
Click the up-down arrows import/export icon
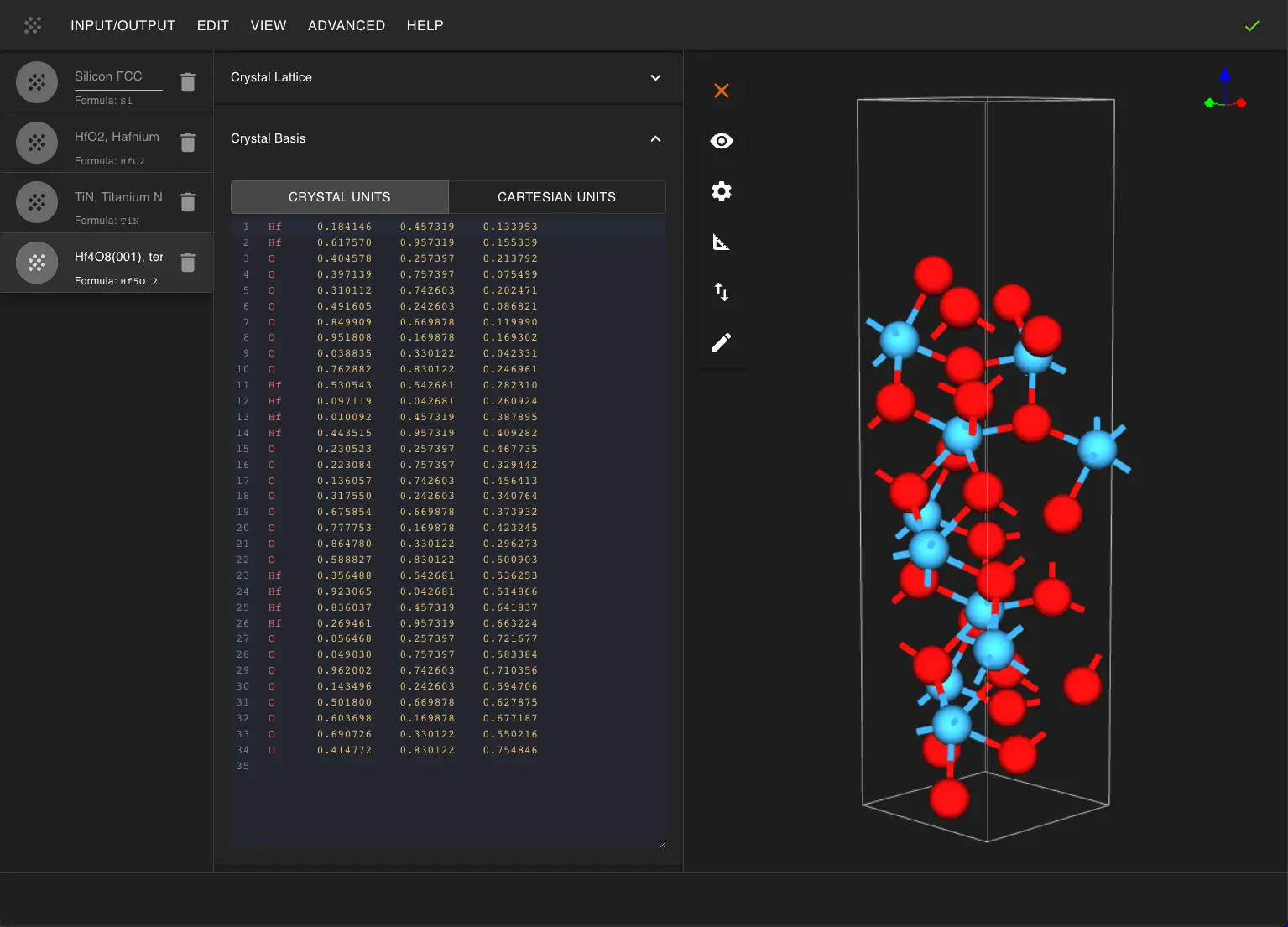pyautogui.click(x=722, y=292)
